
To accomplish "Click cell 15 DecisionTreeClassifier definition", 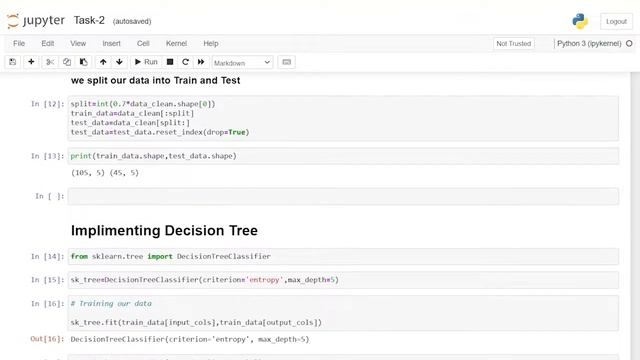I will [343, 280].
